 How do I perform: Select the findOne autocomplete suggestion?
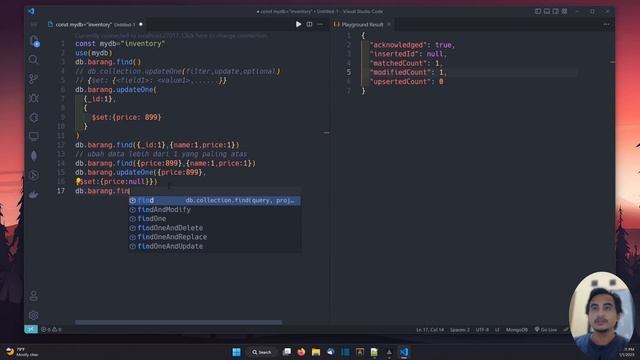pos(215,219)
